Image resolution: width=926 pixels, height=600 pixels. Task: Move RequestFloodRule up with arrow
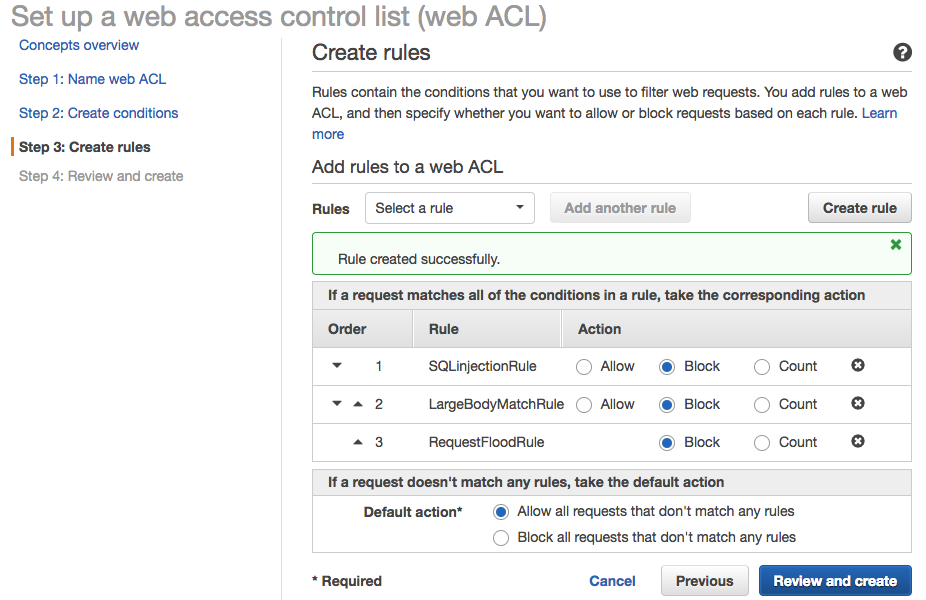coord(358,442)
